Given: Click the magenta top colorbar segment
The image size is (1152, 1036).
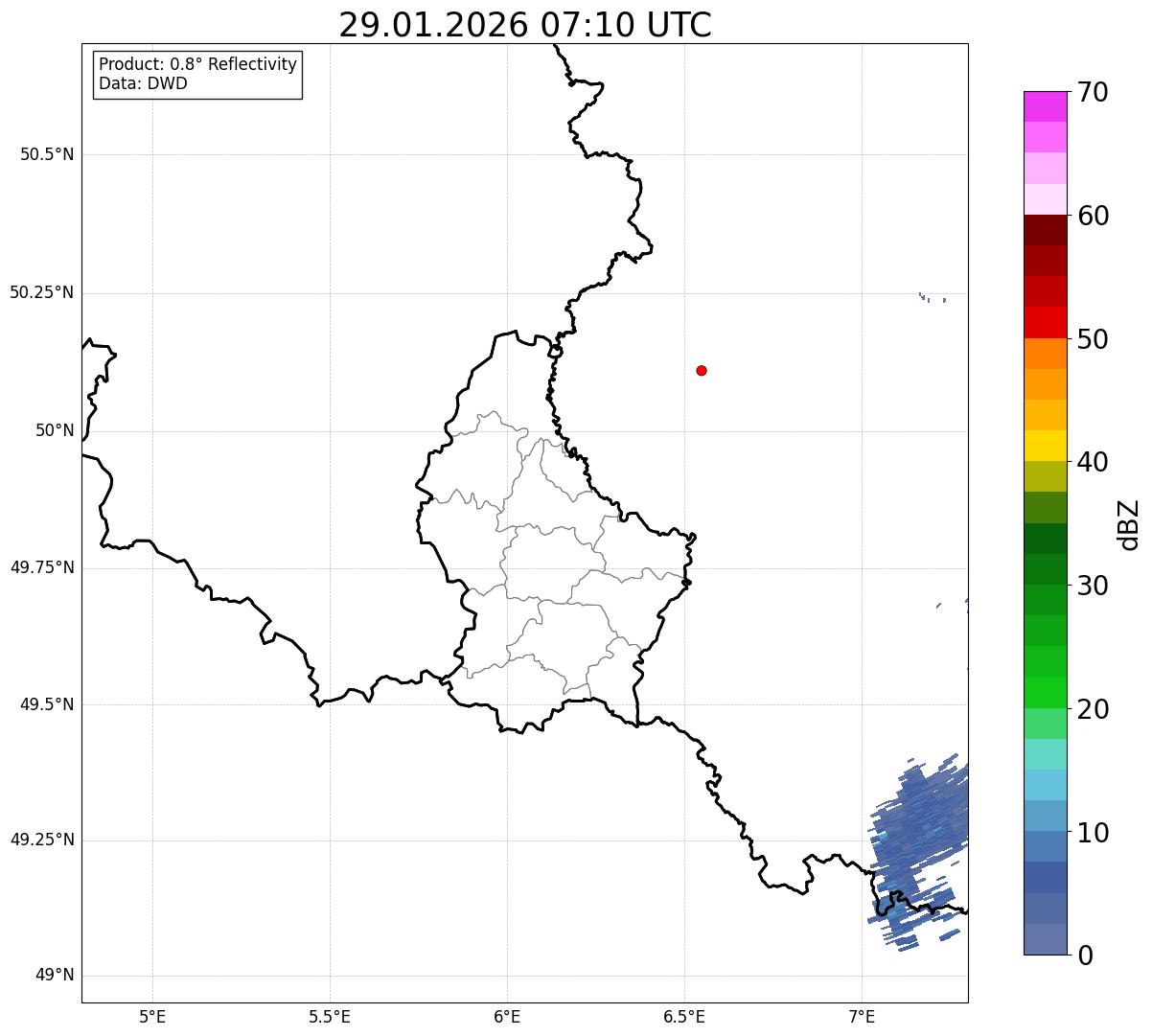Looking at the screenshot, I should (1045, 106).
